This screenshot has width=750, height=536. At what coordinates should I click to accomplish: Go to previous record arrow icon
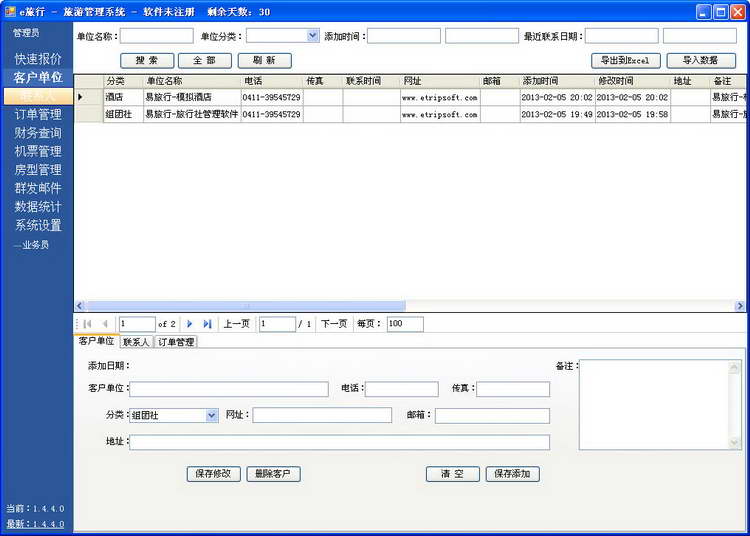pos(105,324)
